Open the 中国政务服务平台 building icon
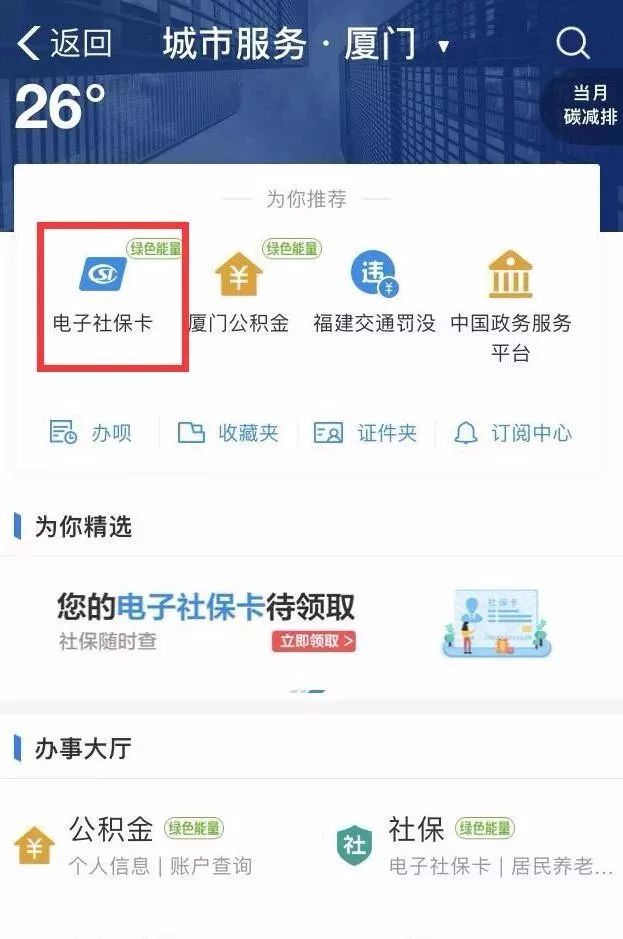This screenshot has width=623, height=939. pyautogui.click(x=510, y=274)
